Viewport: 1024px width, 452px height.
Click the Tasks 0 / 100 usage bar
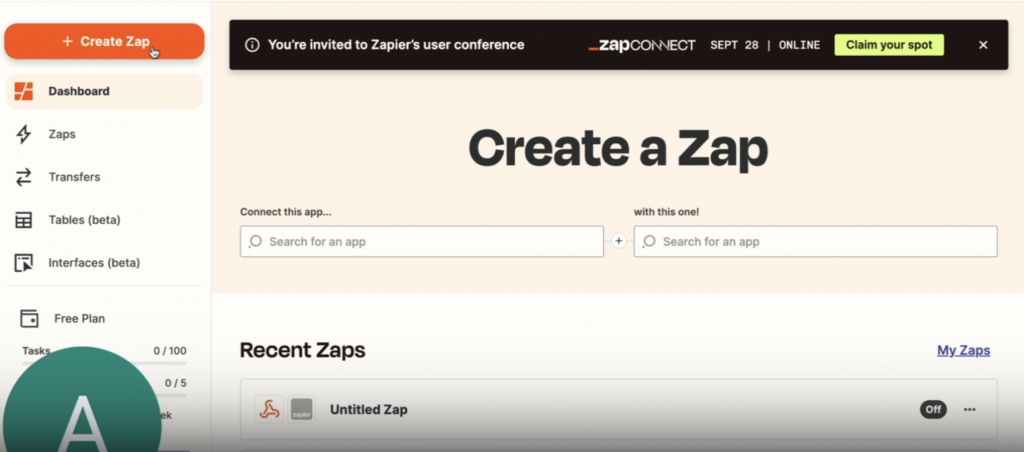click(104, 363)
